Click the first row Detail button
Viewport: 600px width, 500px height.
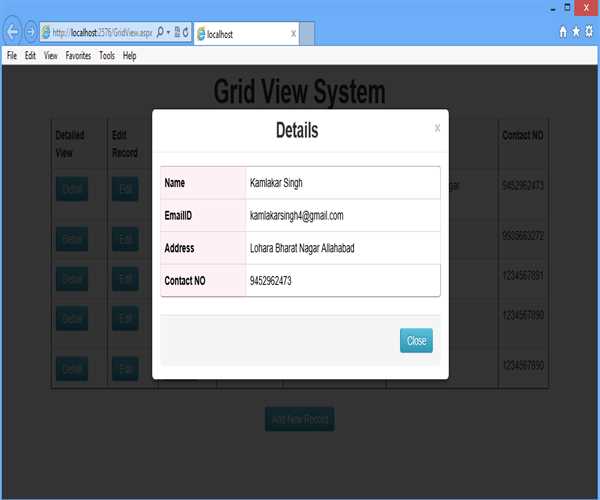[x=72, y=189]
